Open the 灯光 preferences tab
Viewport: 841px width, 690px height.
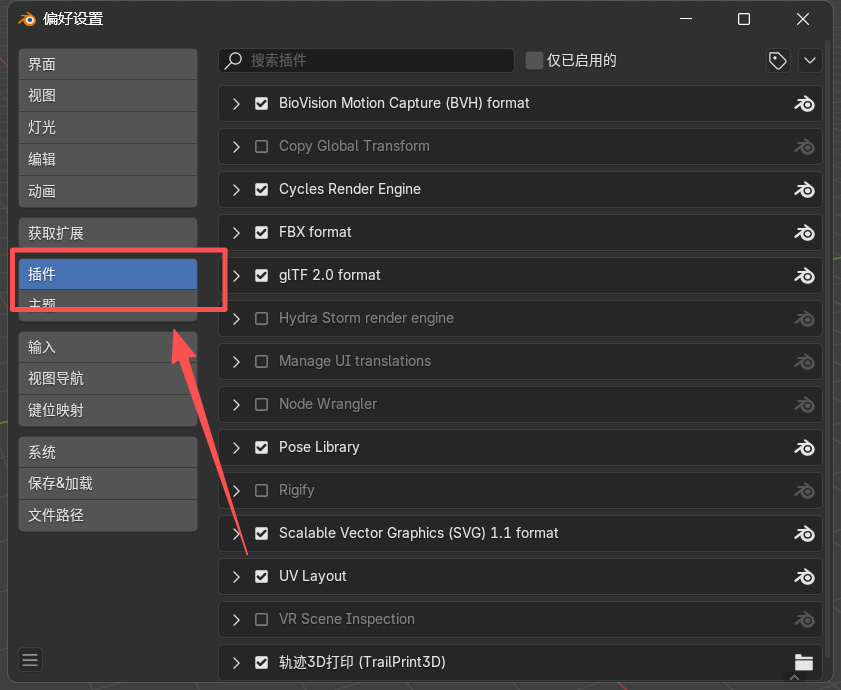[x=108, y=128]
